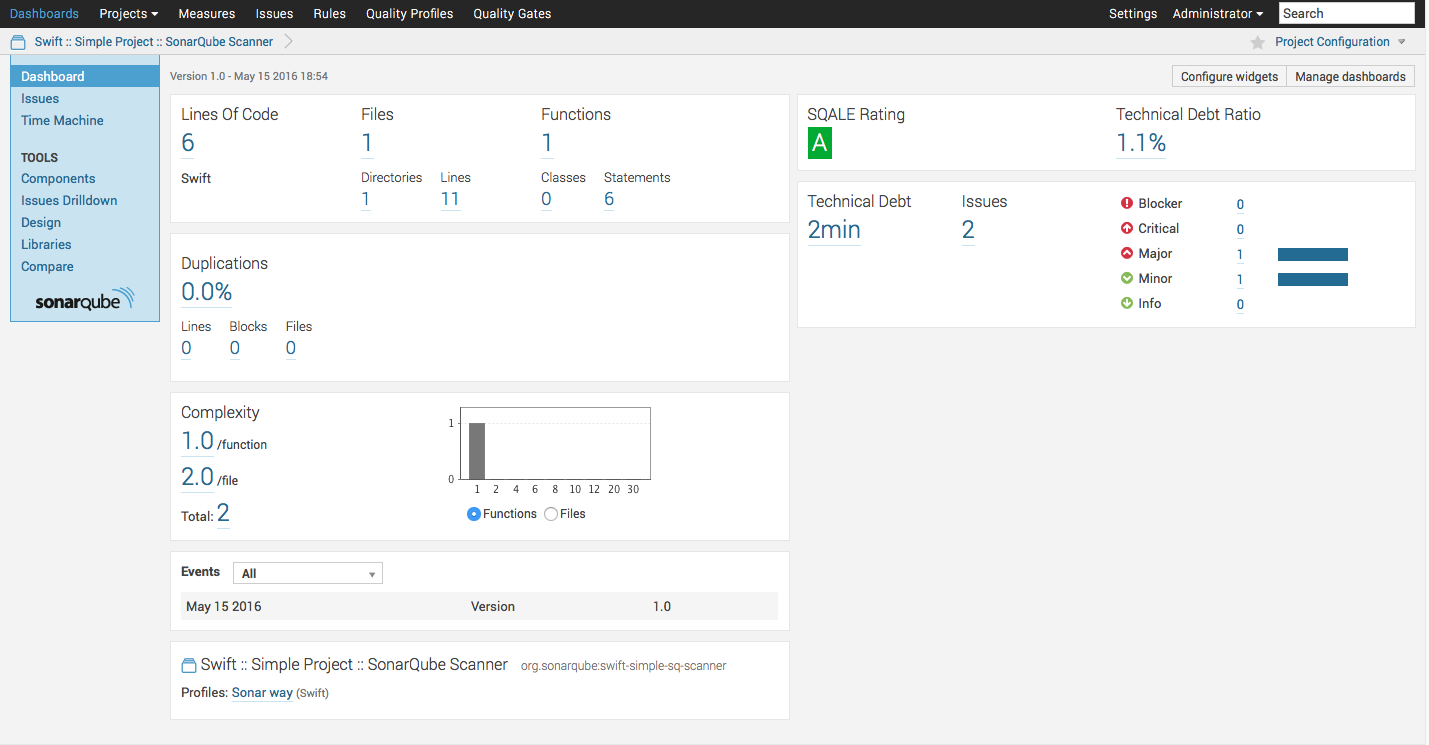Open the Dashboards menu
The image size is (1429, 745).
coord(44,14)
